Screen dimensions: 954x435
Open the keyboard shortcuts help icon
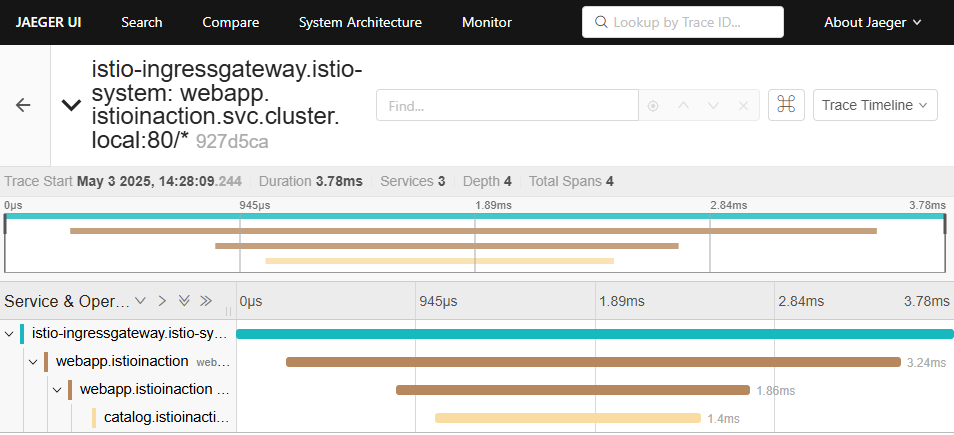(786, 105)
